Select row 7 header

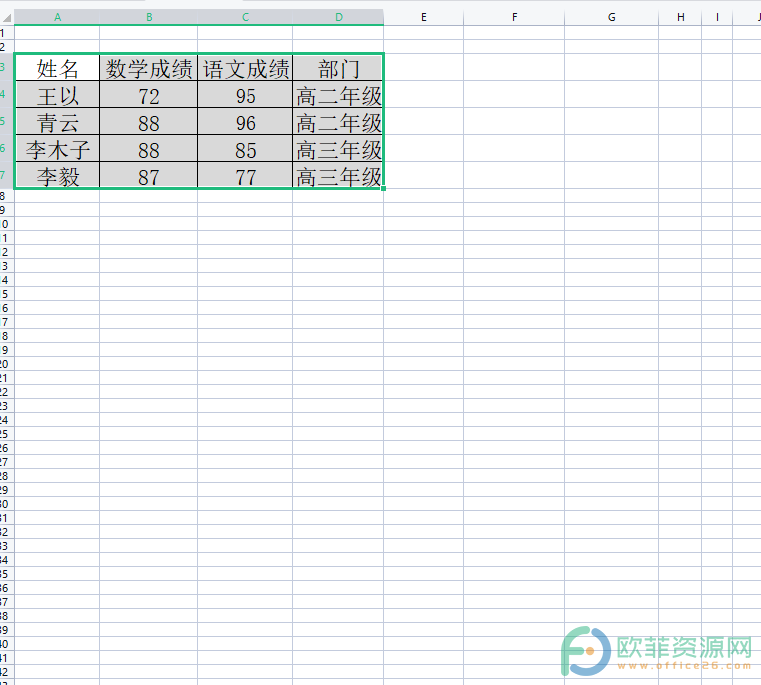(6, 175)
